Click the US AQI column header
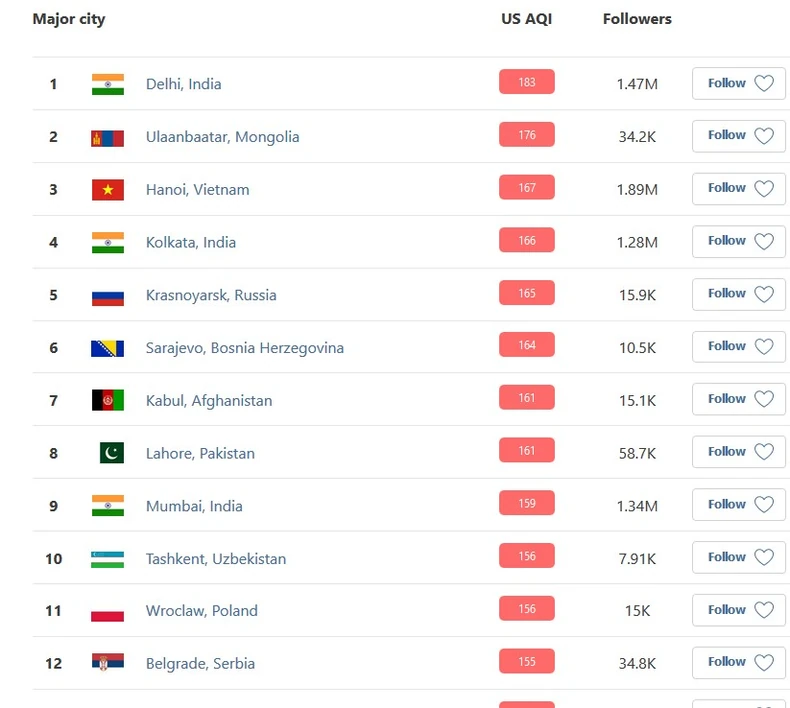 click(526, 19)
